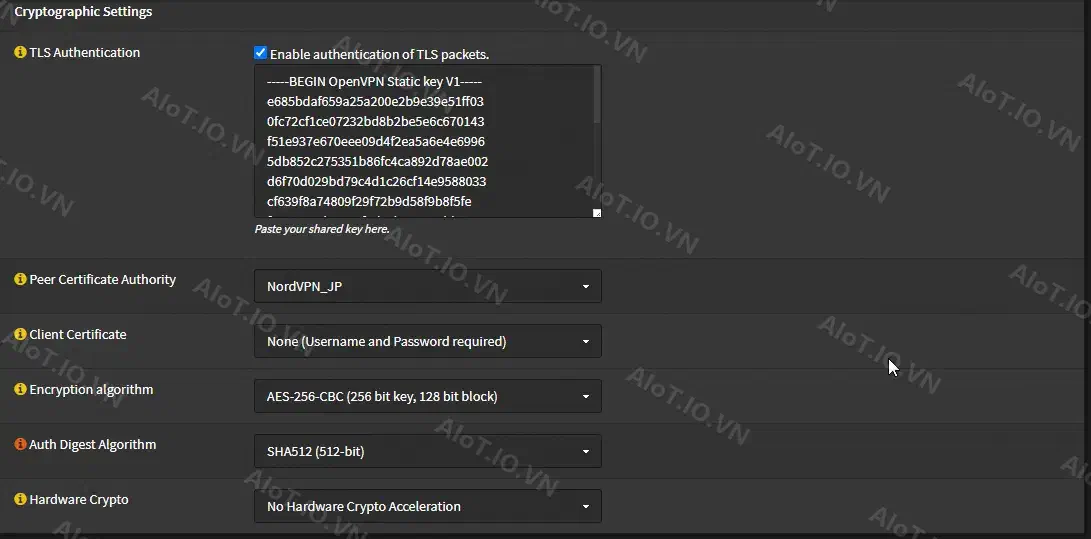
Task: Click the Client Certificate info icon
Action: click(20, 335)
